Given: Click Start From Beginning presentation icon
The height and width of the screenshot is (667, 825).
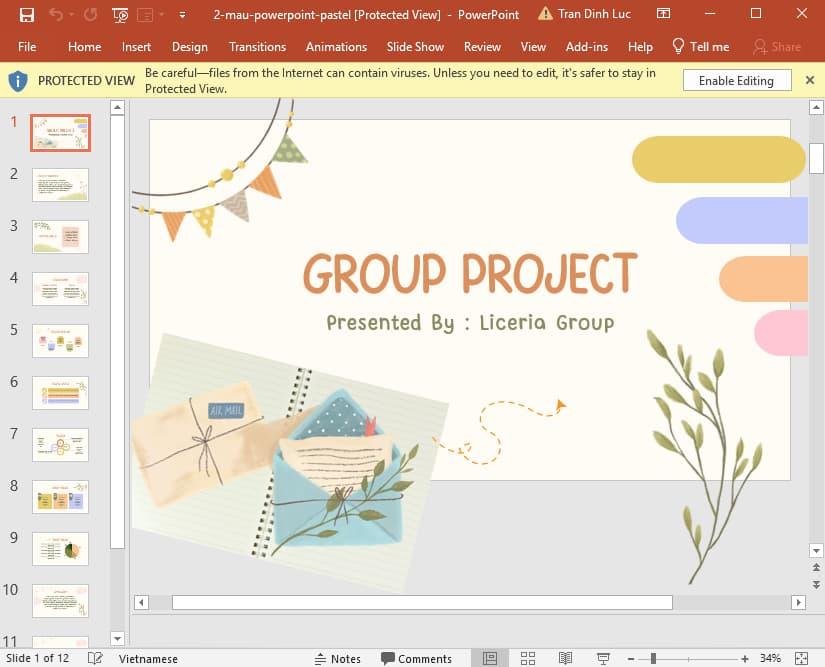Looking at the screenshot, I should [x=120, y=15].
